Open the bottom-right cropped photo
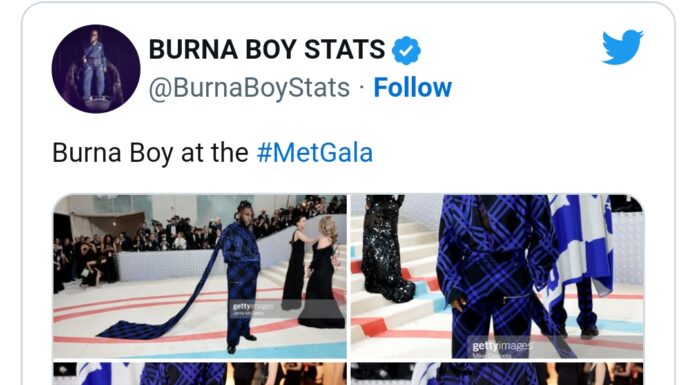This screenshot has width=696, height=385. point(497,373)
